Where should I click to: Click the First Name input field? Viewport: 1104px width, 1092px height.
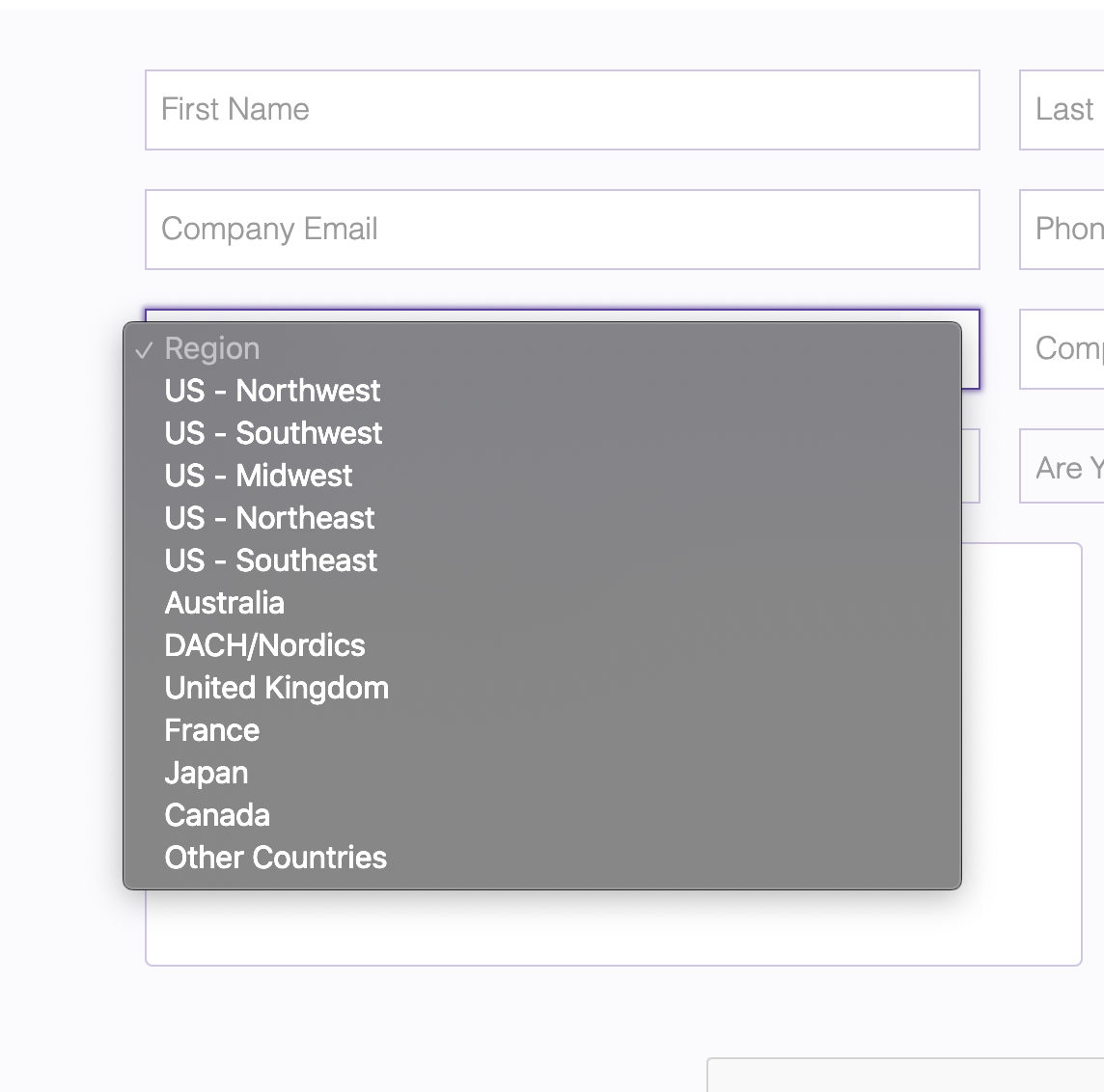coord(562,110)
